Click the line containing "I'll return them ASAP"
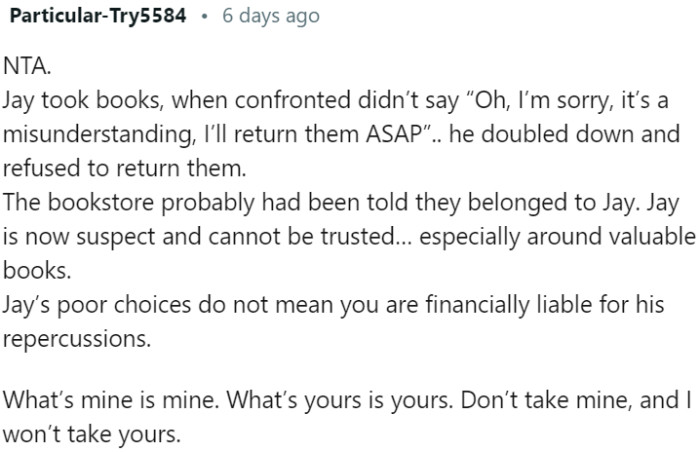The width and height of the screenshot is (700, 452). click(x=380, y=137)
